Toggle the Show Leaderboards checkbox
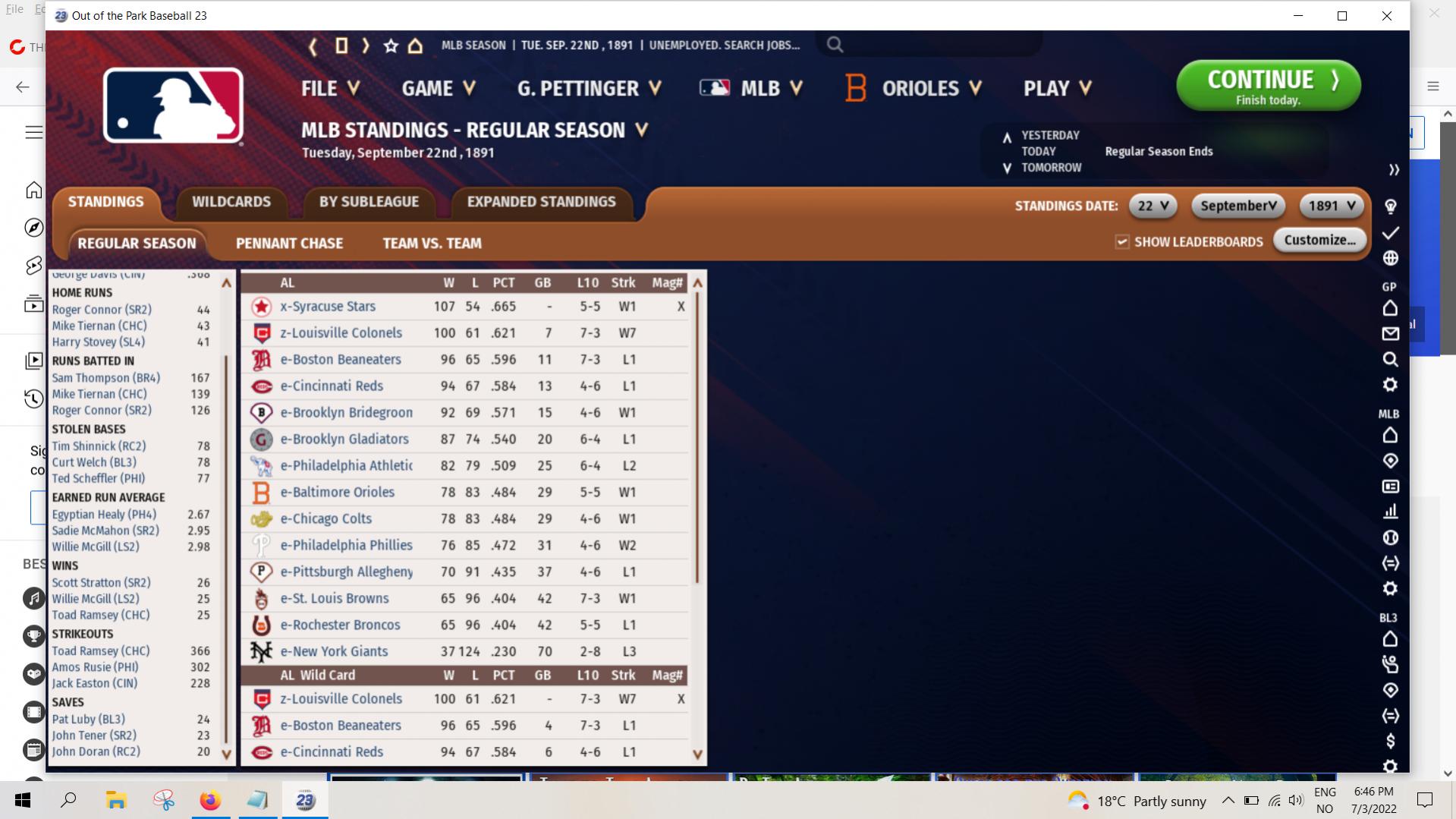The width and height of the screenshot is (1456, 819). pos(1121,242)
